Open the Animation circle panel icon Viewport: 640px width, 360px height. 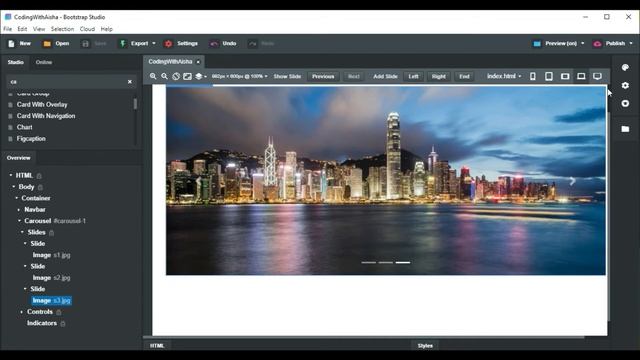click(x=625, y=103)
